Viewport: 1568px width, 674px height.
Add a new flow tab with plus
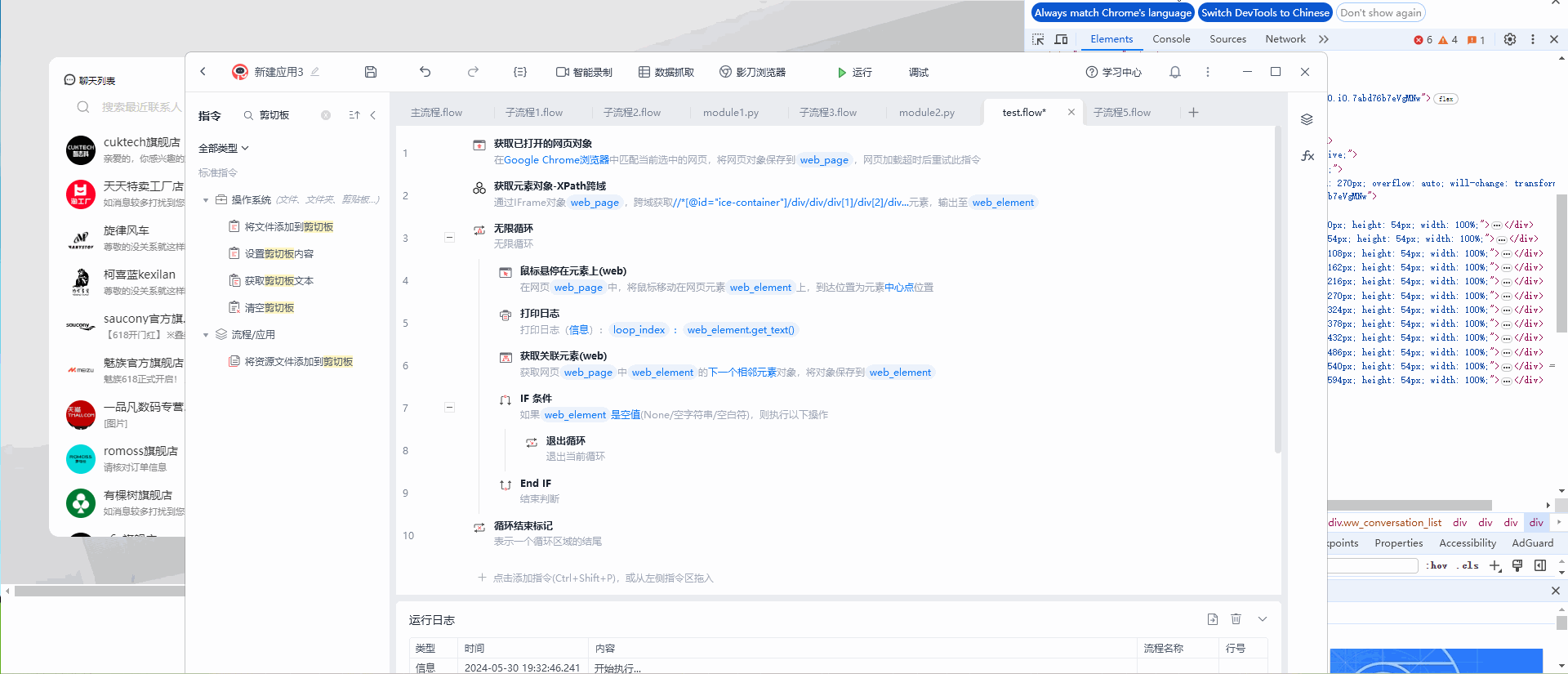pyautogui.click(x=1193, y=113)
